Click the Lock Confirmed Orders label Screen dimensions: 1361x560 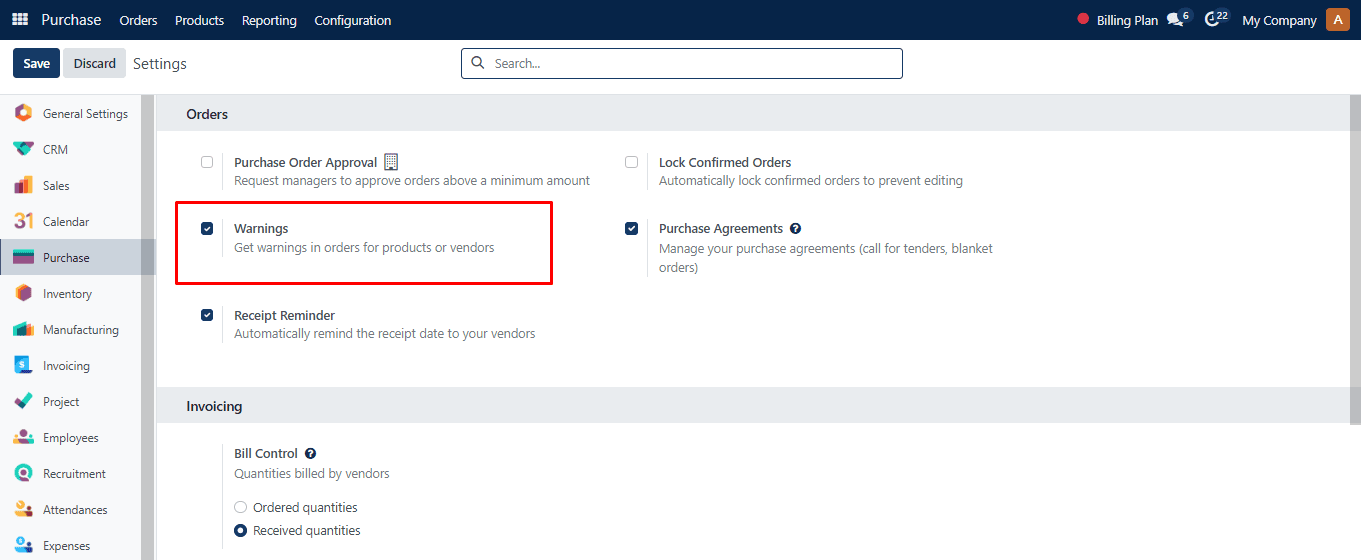tap(725, 162)
